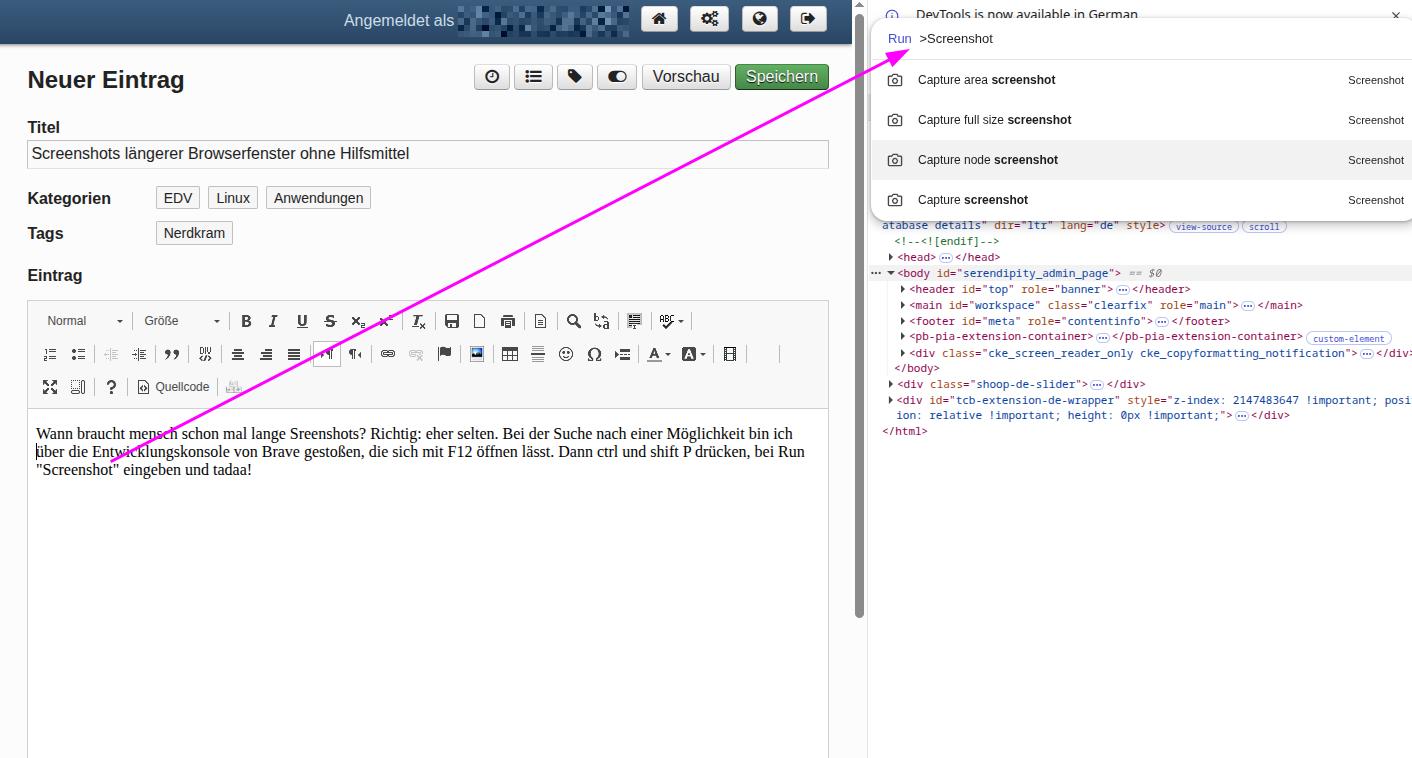Click the Underline toolbar icon
The height and width of the screenshot is (758, 1412).
tap(302, 321)
